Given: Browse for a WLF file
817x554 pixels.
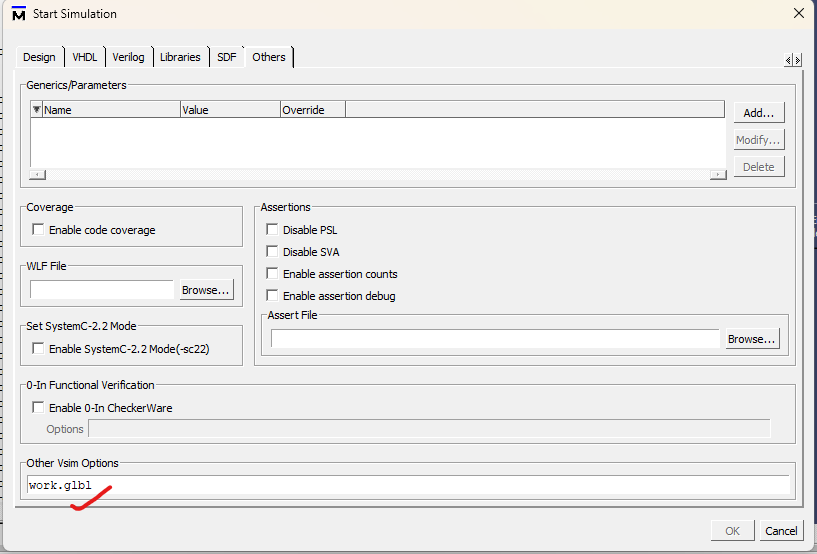Looking at the screenshot, I should 206,290.
